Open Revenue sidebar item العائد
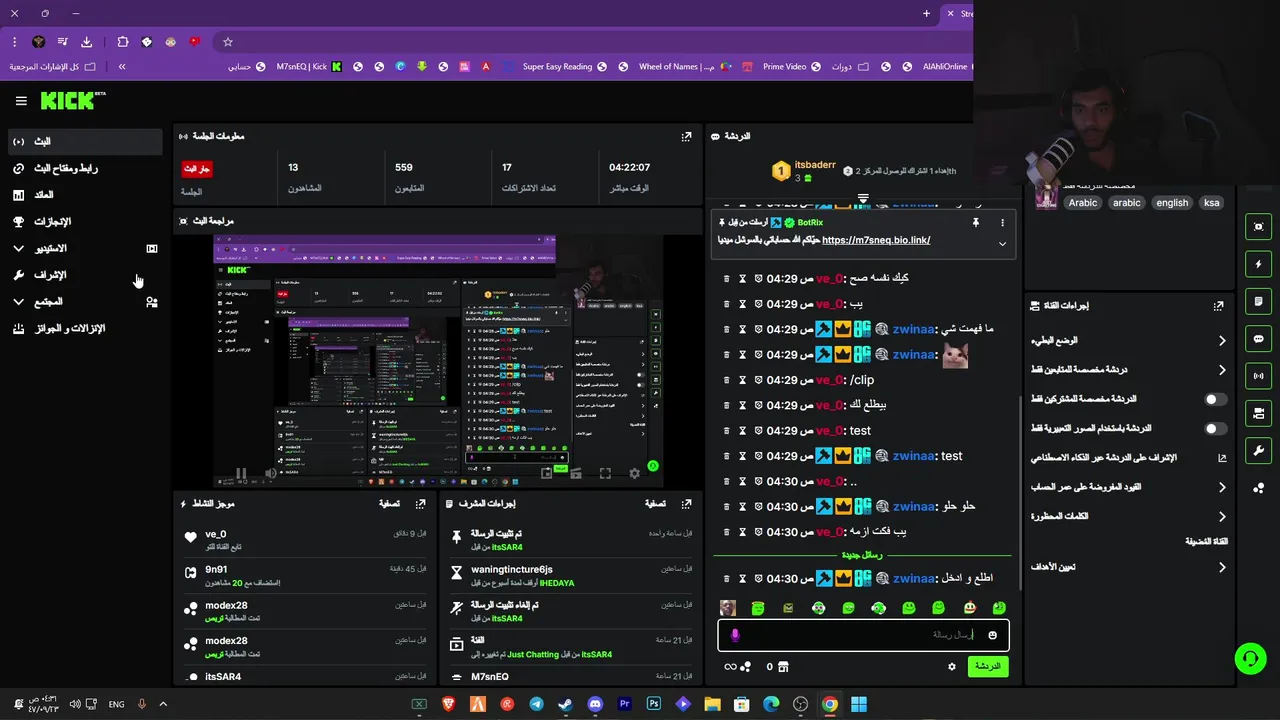The image size is (1280, 720). (84, 195)
